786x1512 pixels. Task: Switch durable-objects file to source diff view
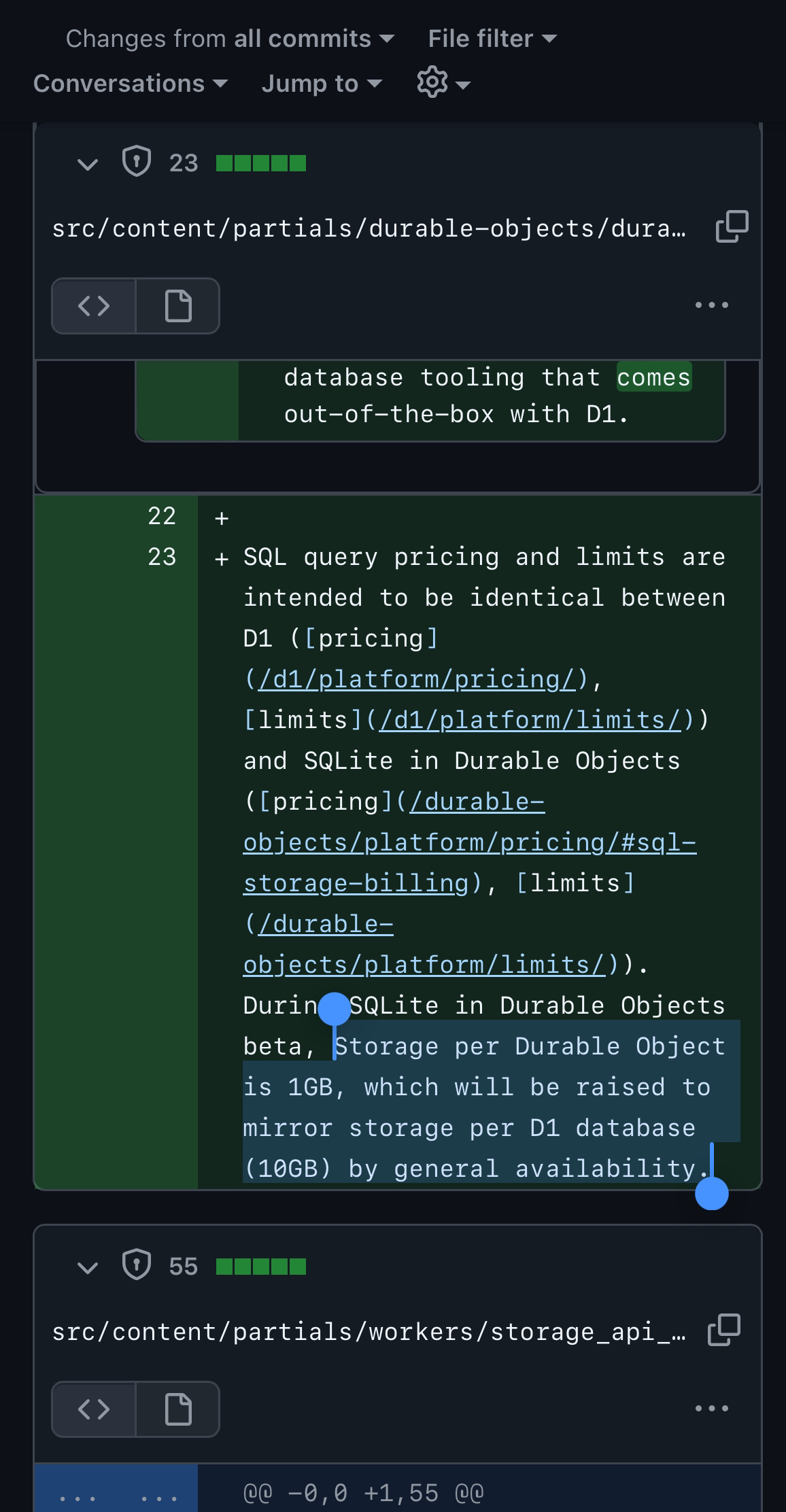pos(94,306)
